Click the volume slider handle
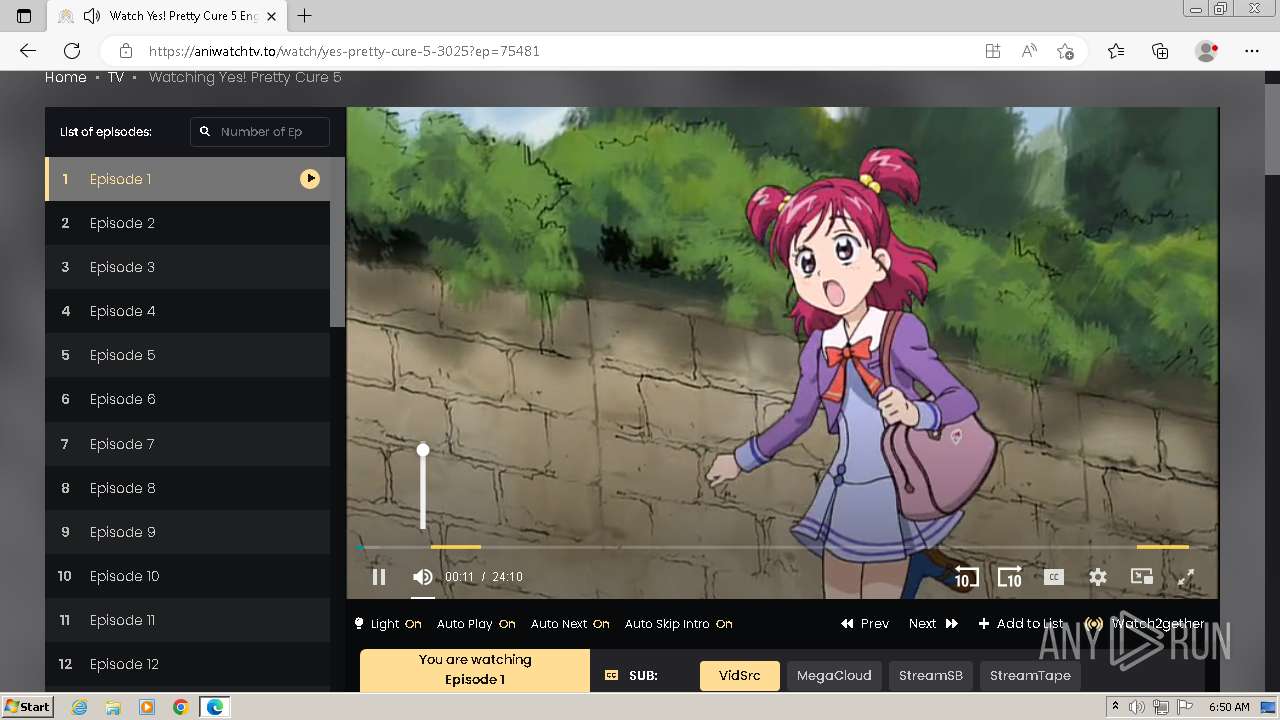 [x=423, y=450]
